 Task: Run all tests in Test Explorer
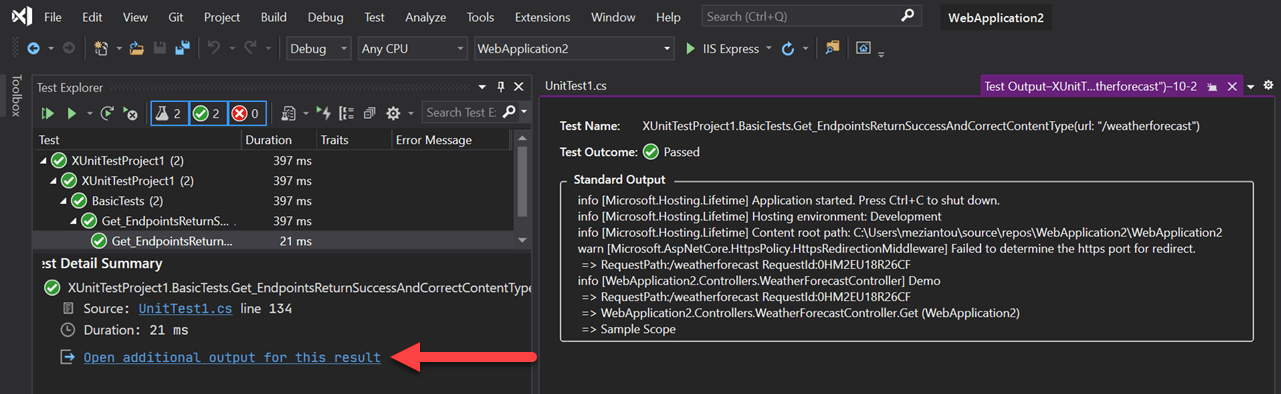pos(47,113)
